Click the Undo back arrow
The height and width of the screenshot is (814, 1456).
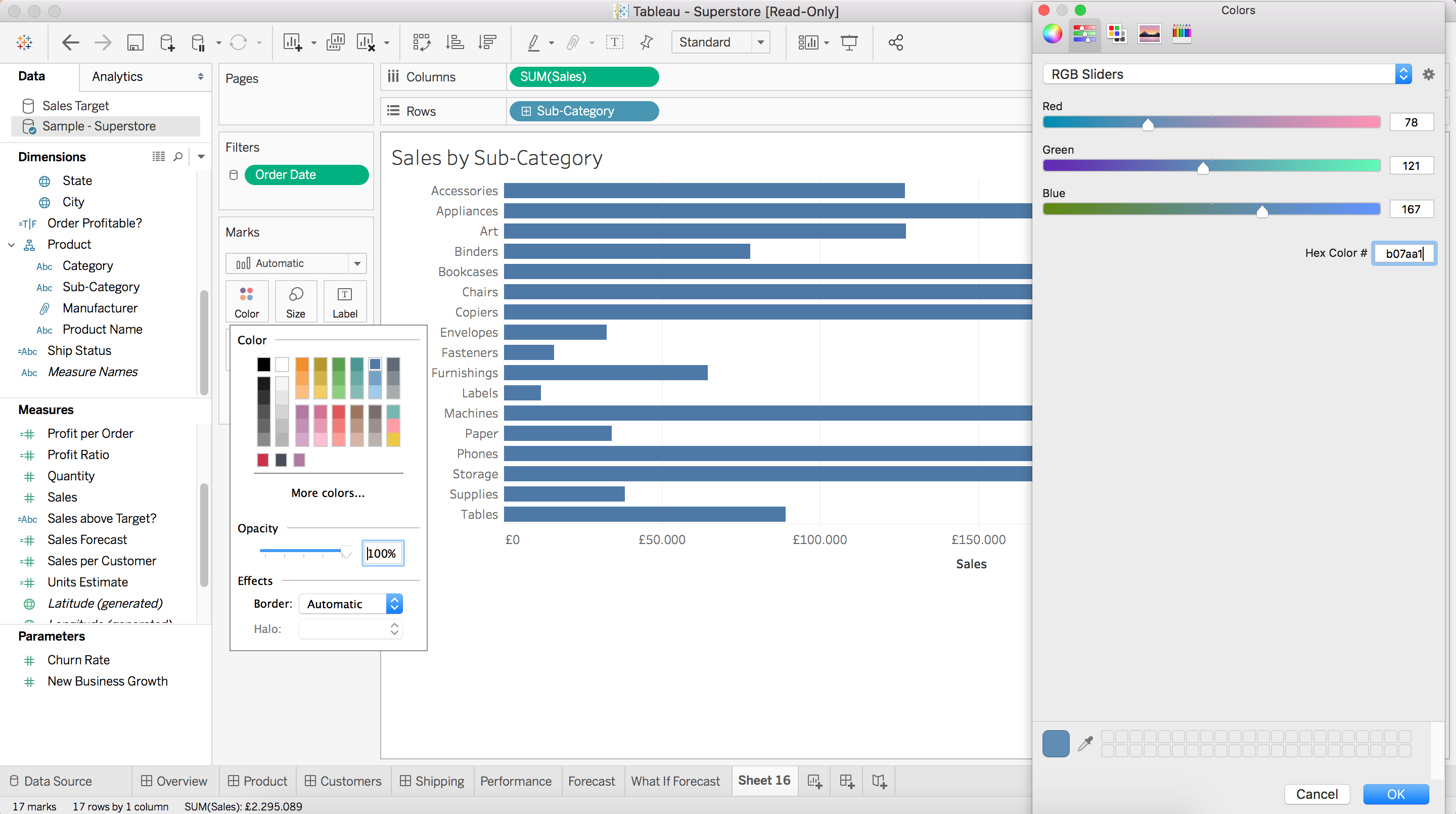[71, 42]
